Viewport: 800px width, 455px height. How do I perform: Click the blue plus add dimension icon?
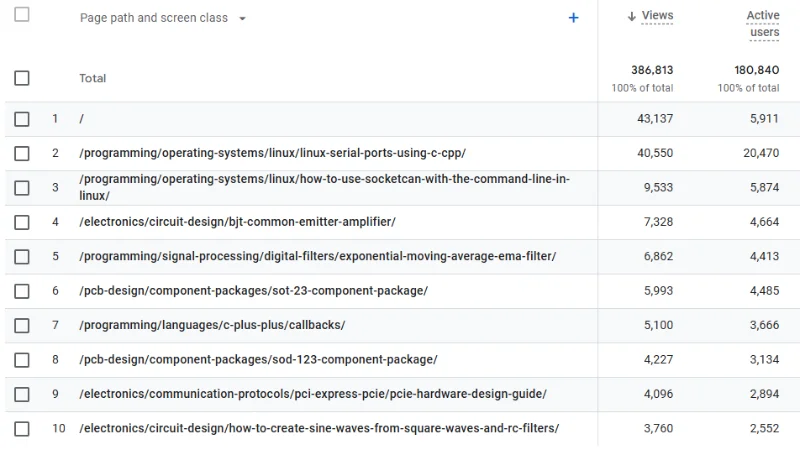pos(573,18)
